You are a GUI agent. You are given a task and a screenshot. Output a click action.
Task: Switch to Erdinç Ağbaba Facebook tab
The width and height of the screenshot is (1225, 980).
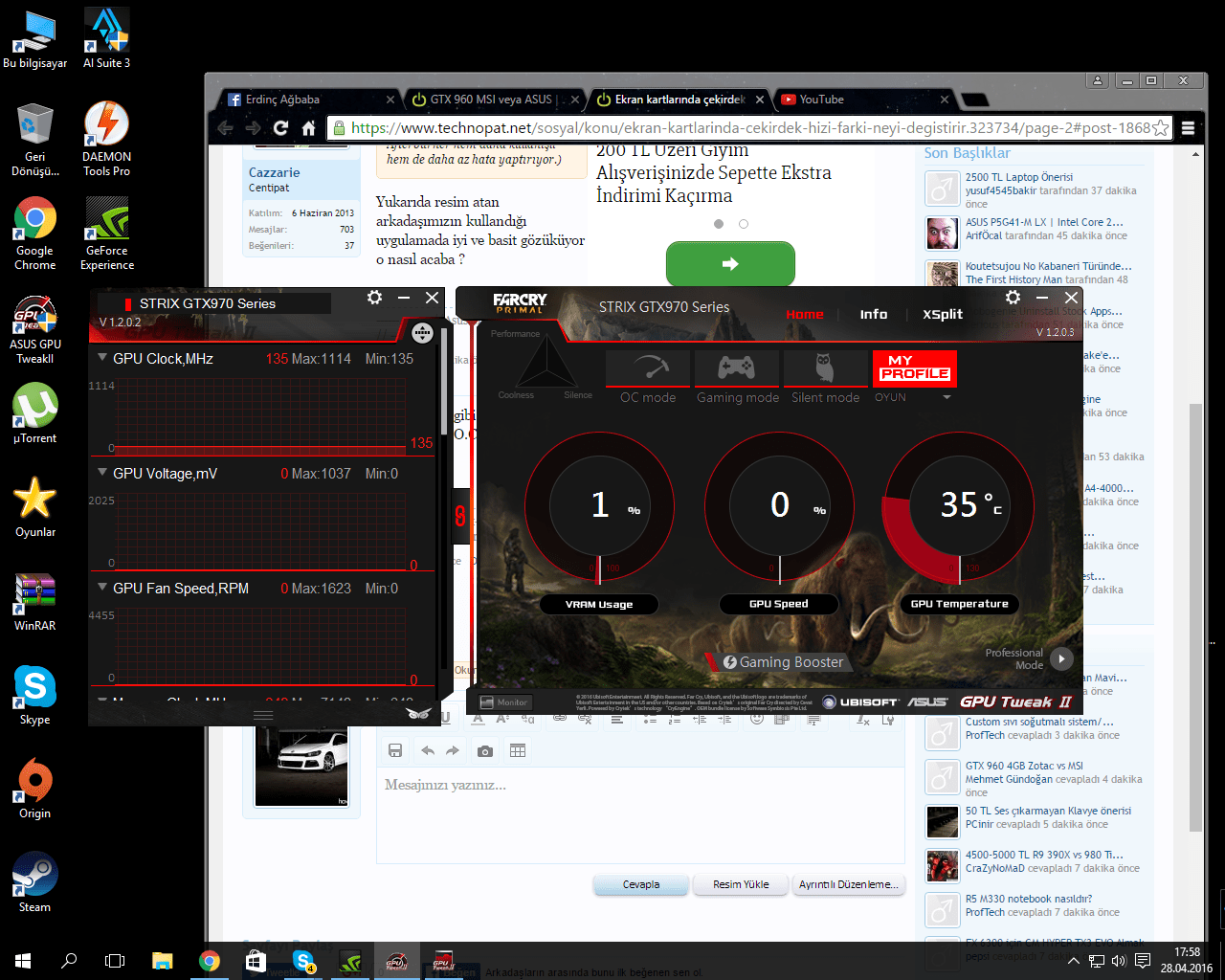point(310,100)
